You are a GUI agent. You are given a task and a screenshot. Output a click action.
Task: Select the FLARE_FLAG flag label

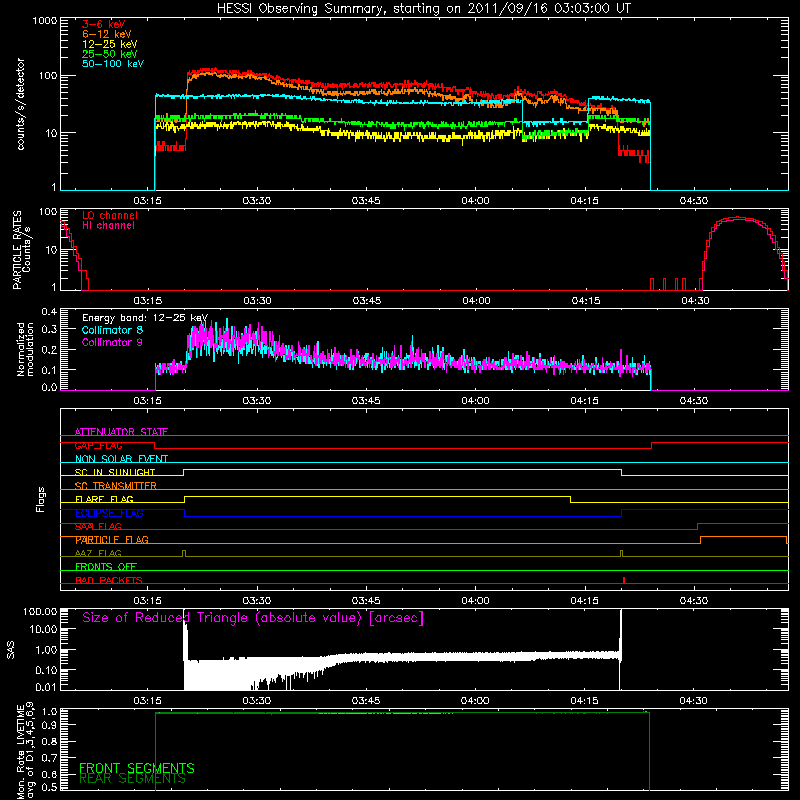coord(104,499)
